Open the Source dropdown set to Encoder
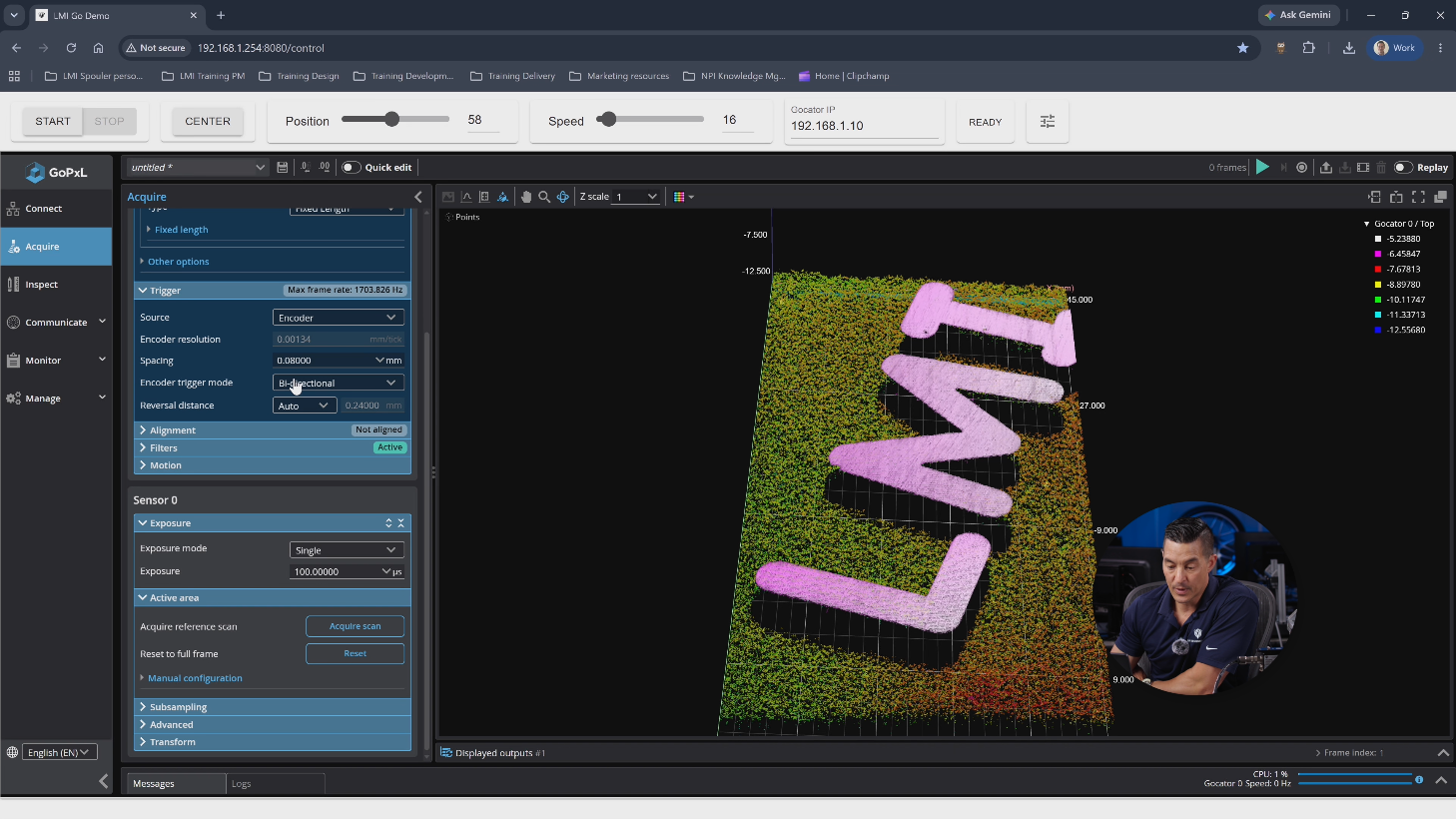The image size is (1456, 819). [339, 318]
